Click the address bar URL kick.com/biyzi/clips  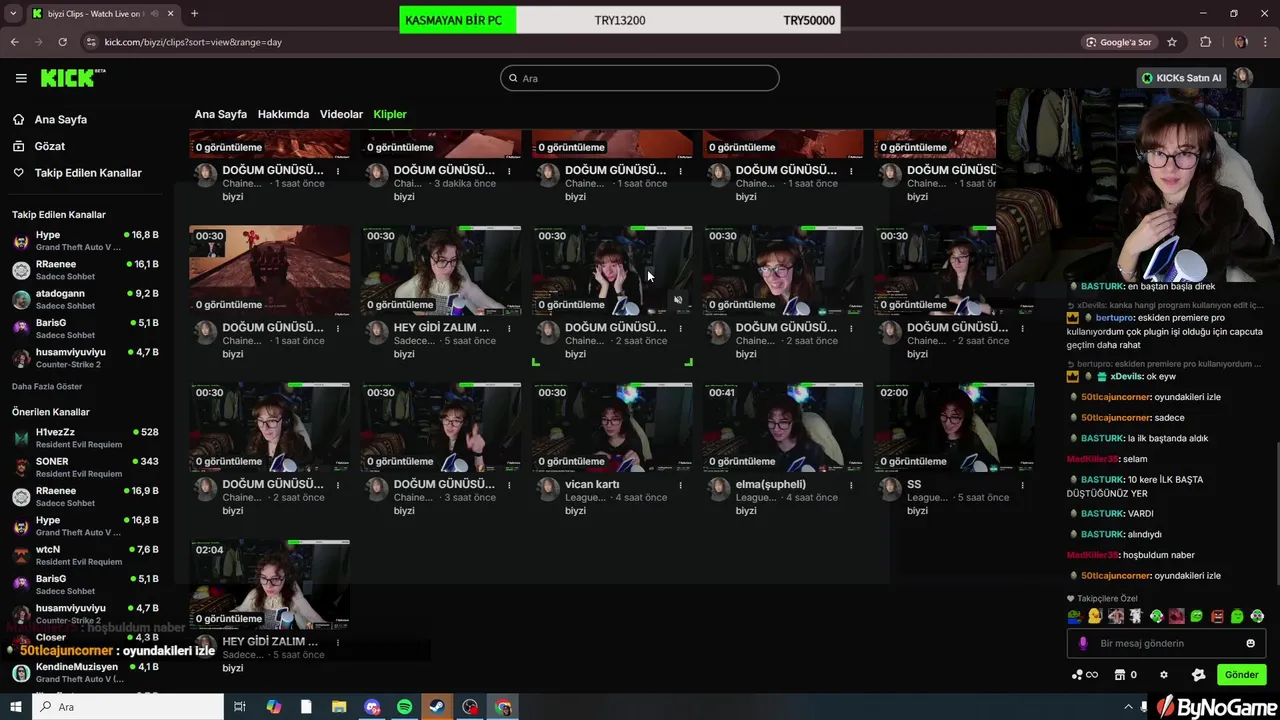[x=193, y=42]
